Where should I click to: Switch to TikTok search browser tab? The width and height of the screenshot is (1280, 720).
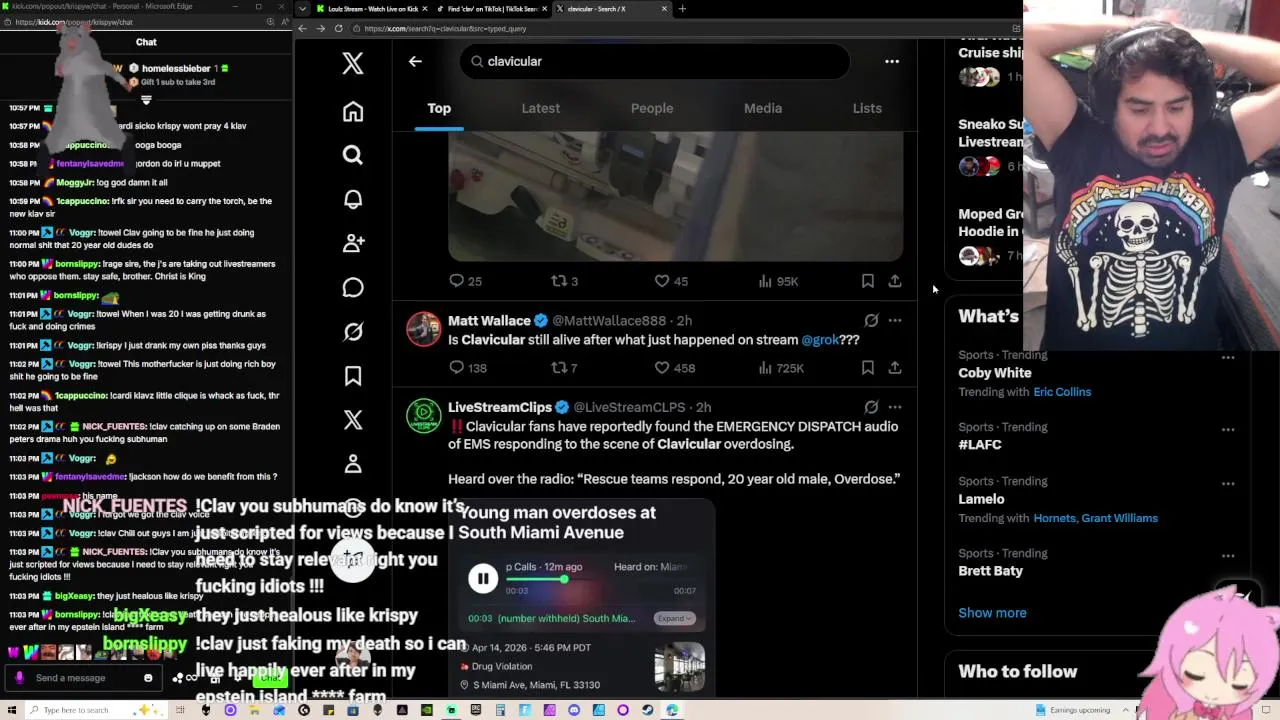(493, 9)
